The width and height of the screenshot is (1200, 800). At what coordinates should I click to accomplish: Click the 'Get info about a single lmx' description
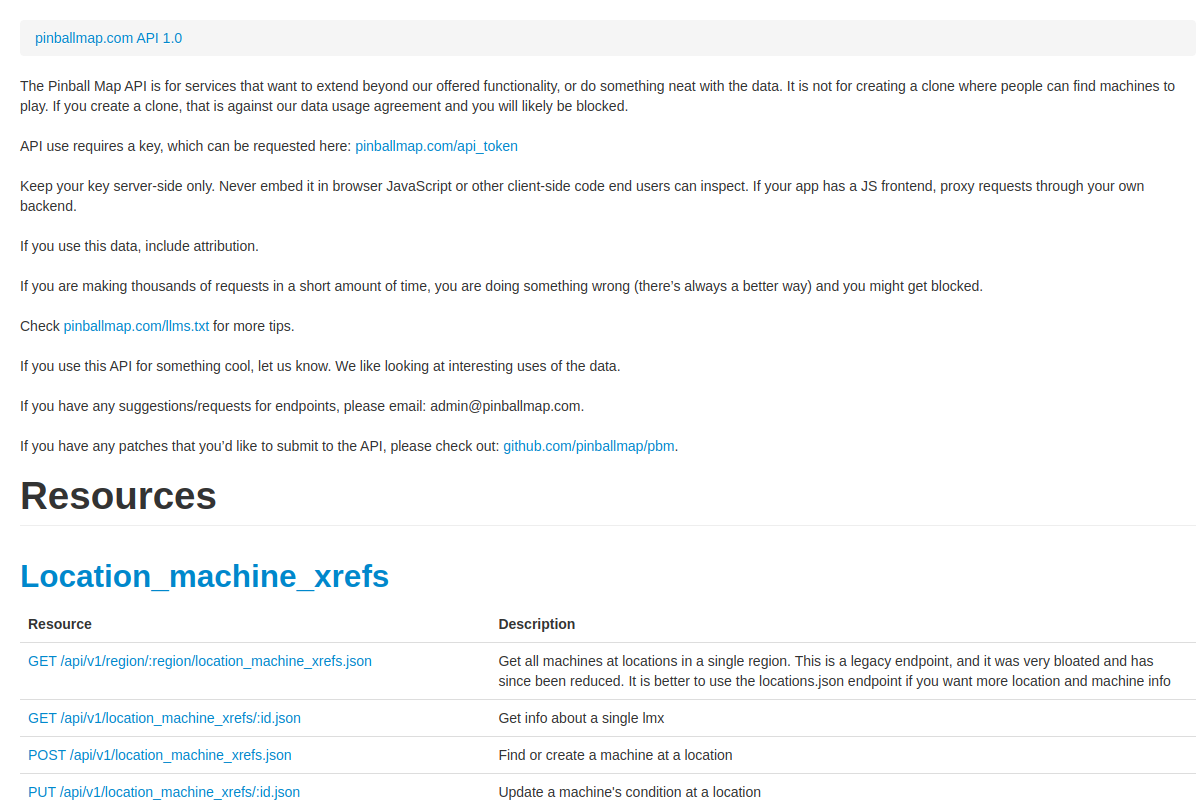click(x=582, y=718)
